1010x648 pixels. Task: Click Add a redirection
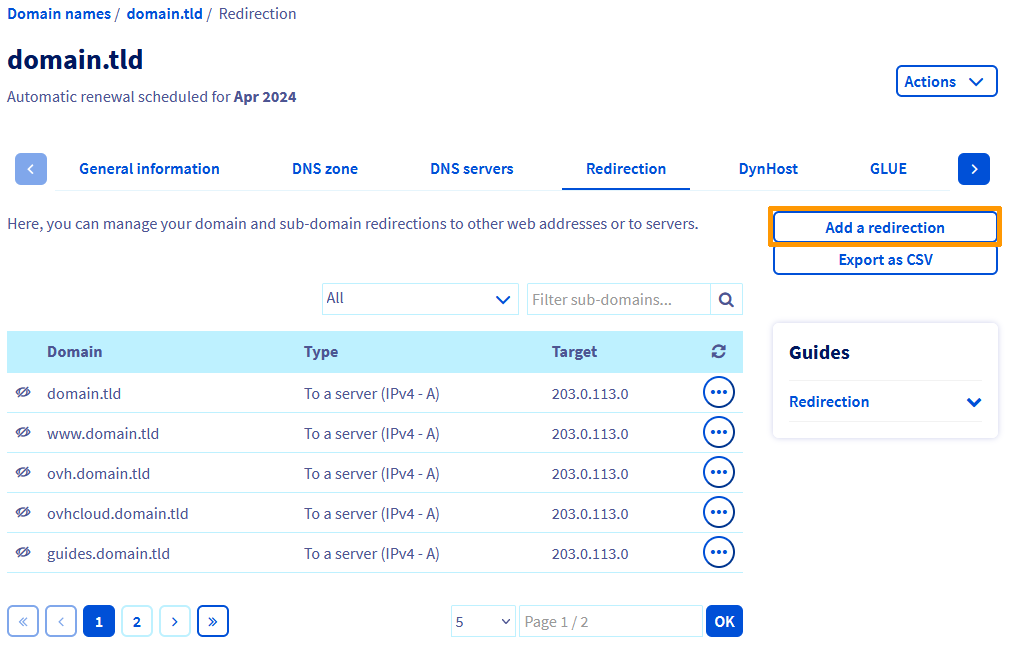885,227
